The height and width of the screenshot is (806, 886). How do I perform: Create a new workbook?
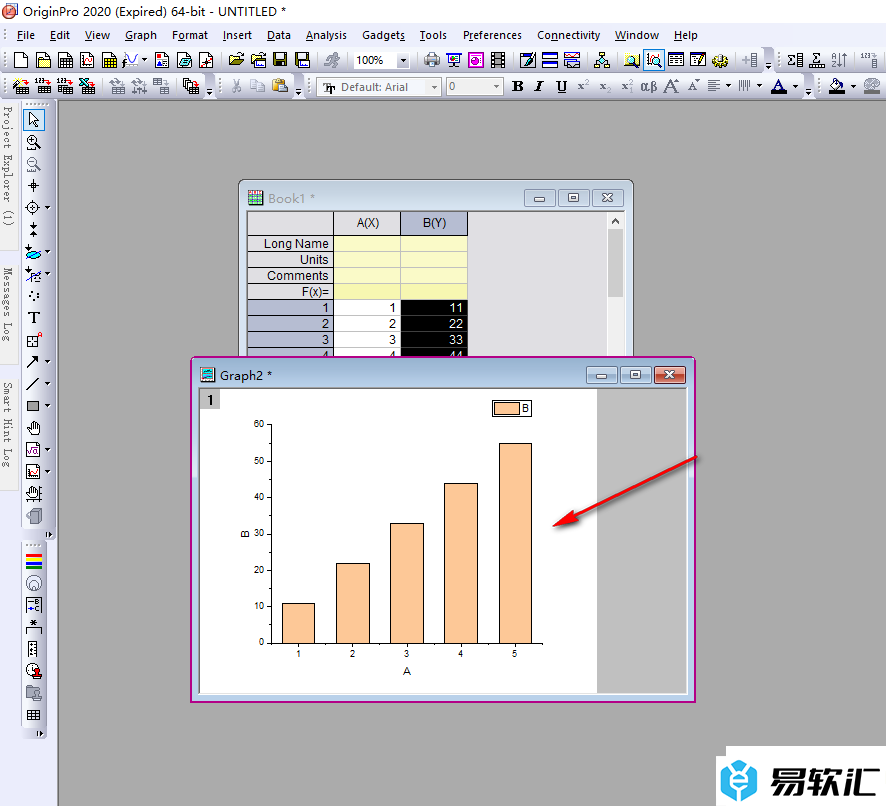(65, 60)
